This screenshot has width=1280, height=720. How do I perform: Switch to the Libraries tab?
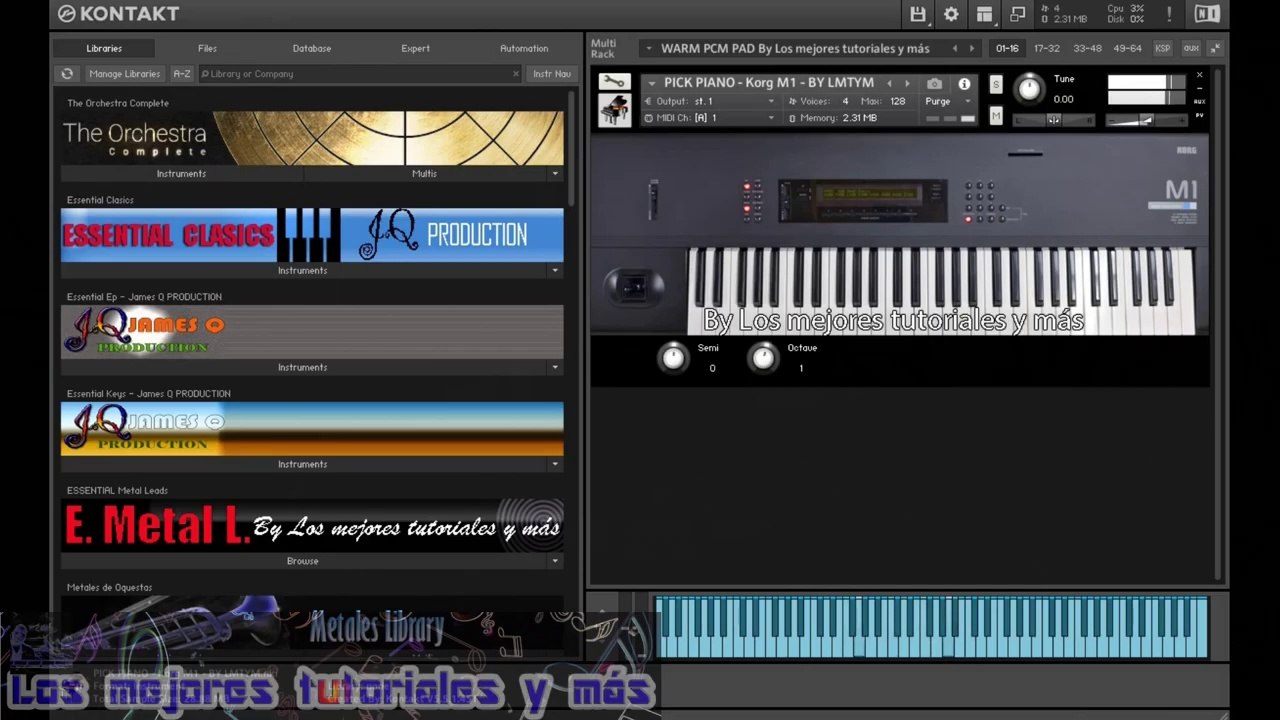[104, 48]
